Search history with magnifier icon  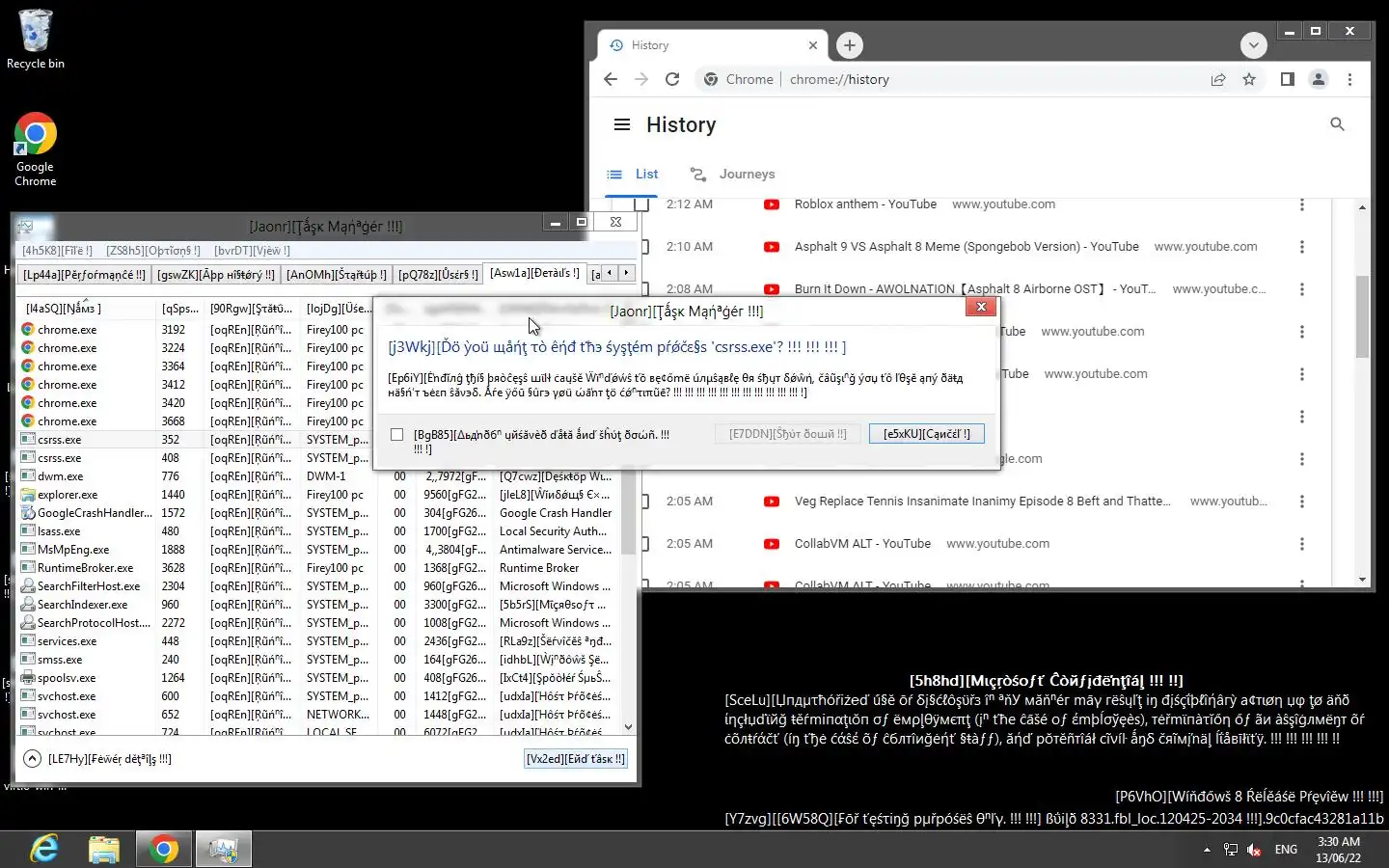[1337, 123]
